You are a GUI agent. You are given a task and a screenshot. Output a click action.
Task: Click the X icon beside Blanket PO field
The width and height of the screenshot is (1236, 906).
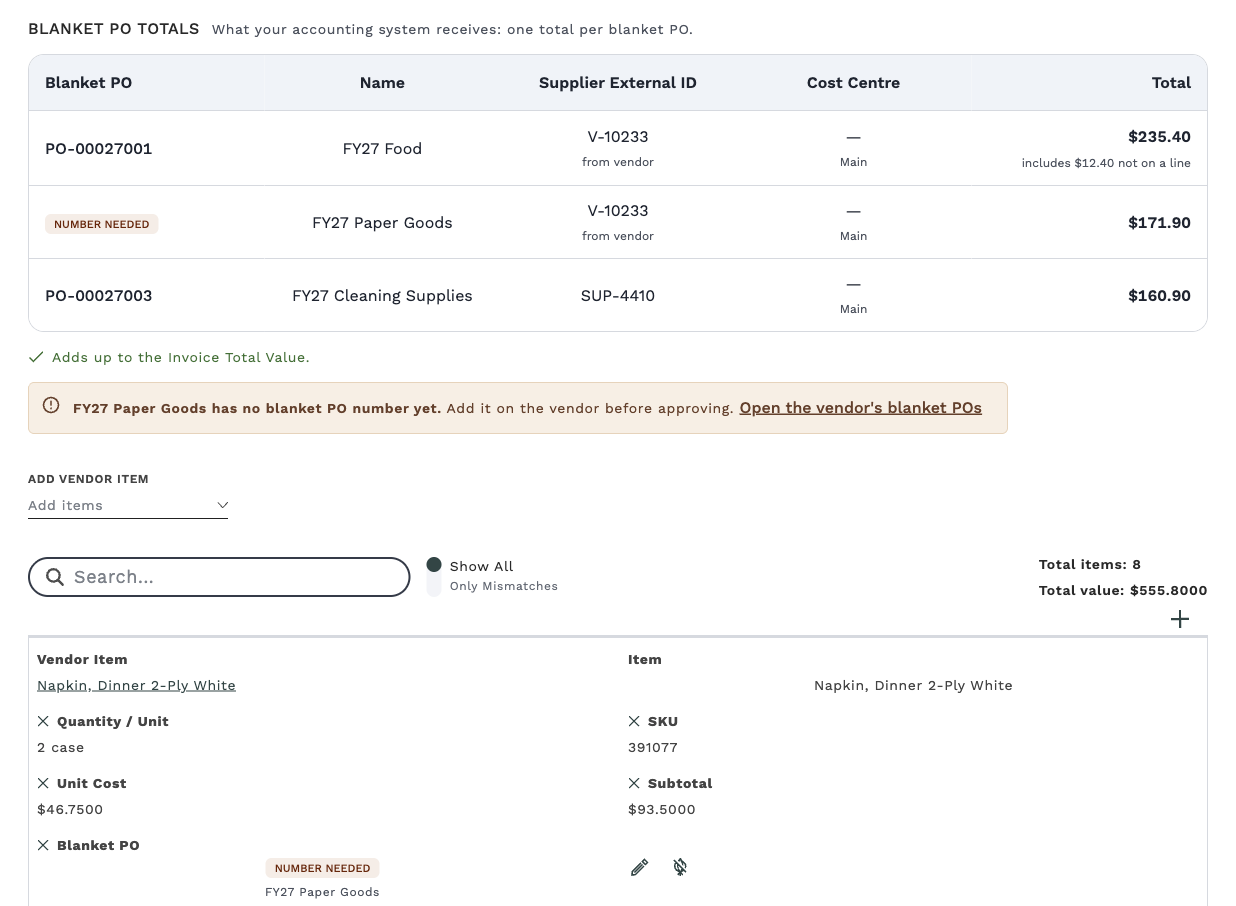pyautogui.click(x=43, y=845)
